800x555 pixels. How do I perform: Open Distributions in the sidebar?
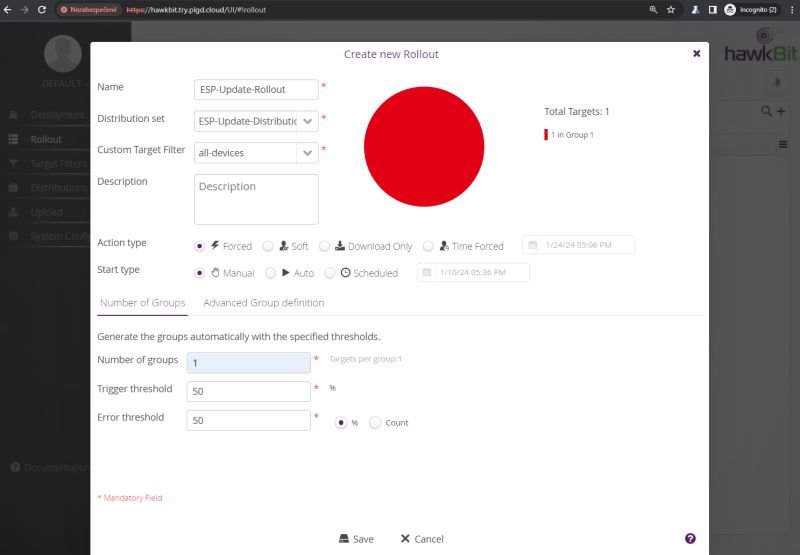pos(59,188)
